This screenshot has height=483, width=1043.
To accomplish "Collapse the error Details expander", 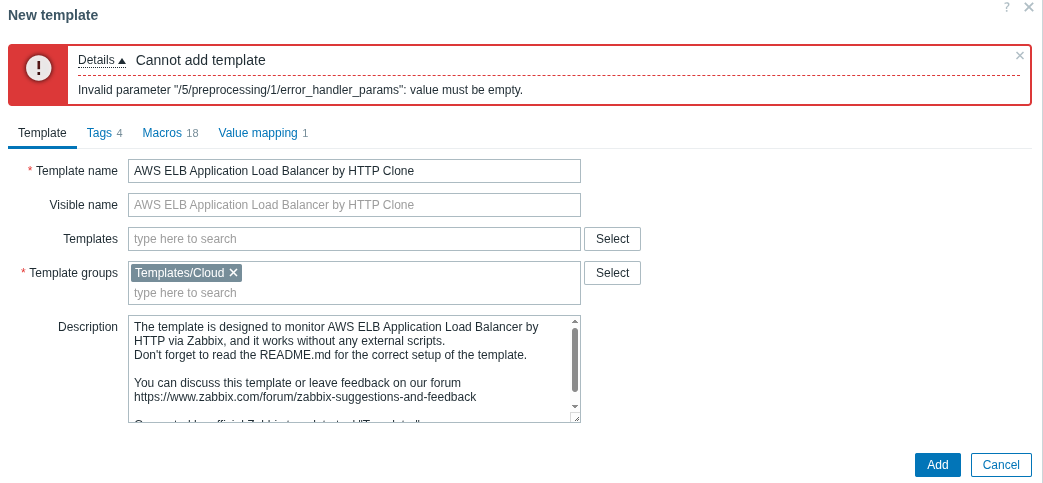I will pos(102,60).
